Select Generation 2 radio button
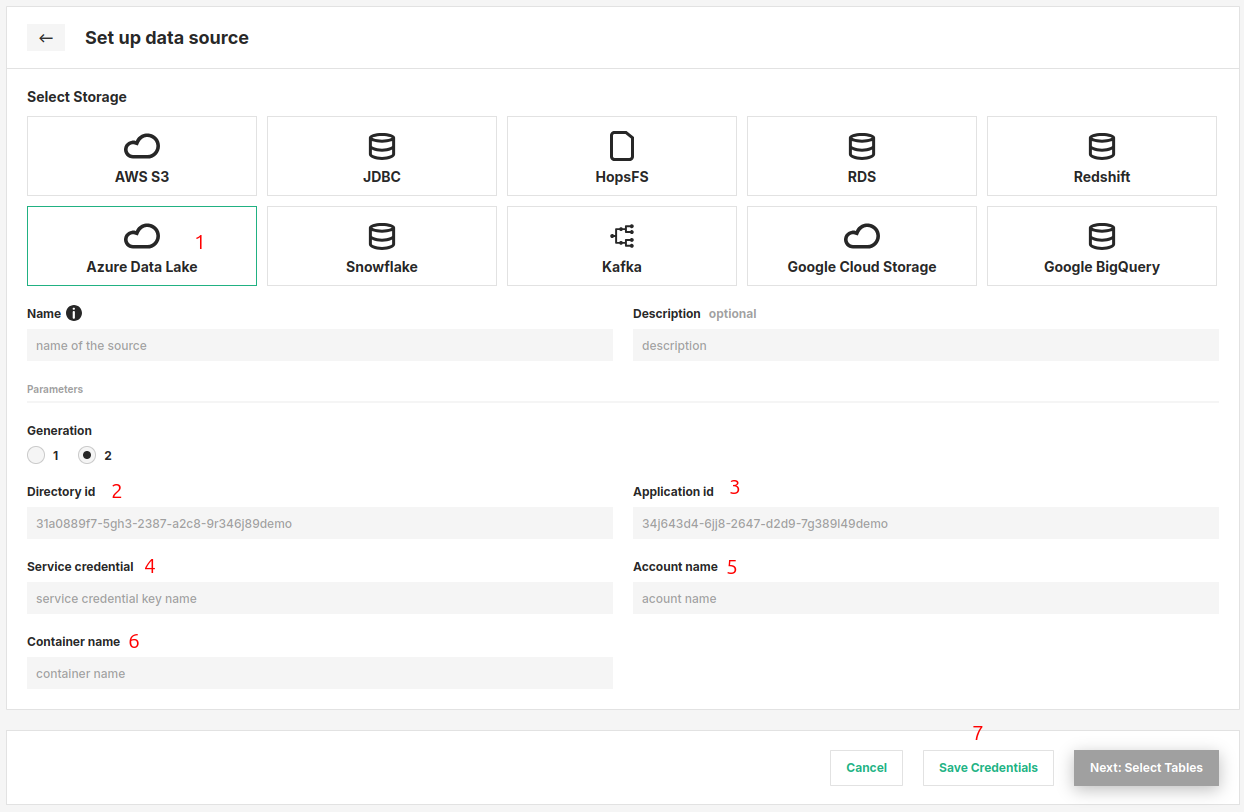This screenshot has height=812, width=1244. [x=87, y=455]
